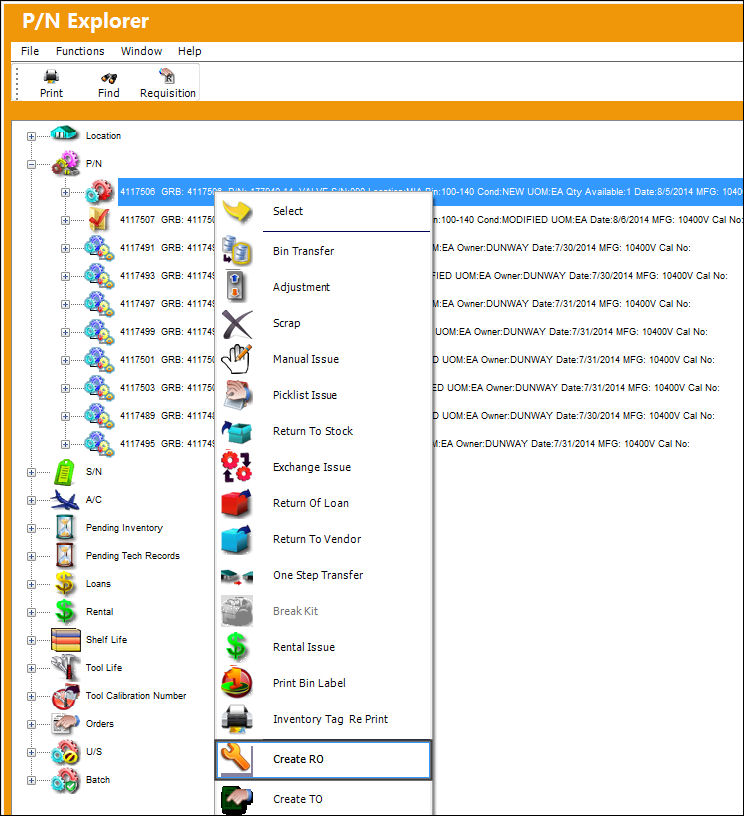Choose Rental Issue from context menu
Viewport: 744px width, 816px height.
pyautogui.click(x=323, y=647)
